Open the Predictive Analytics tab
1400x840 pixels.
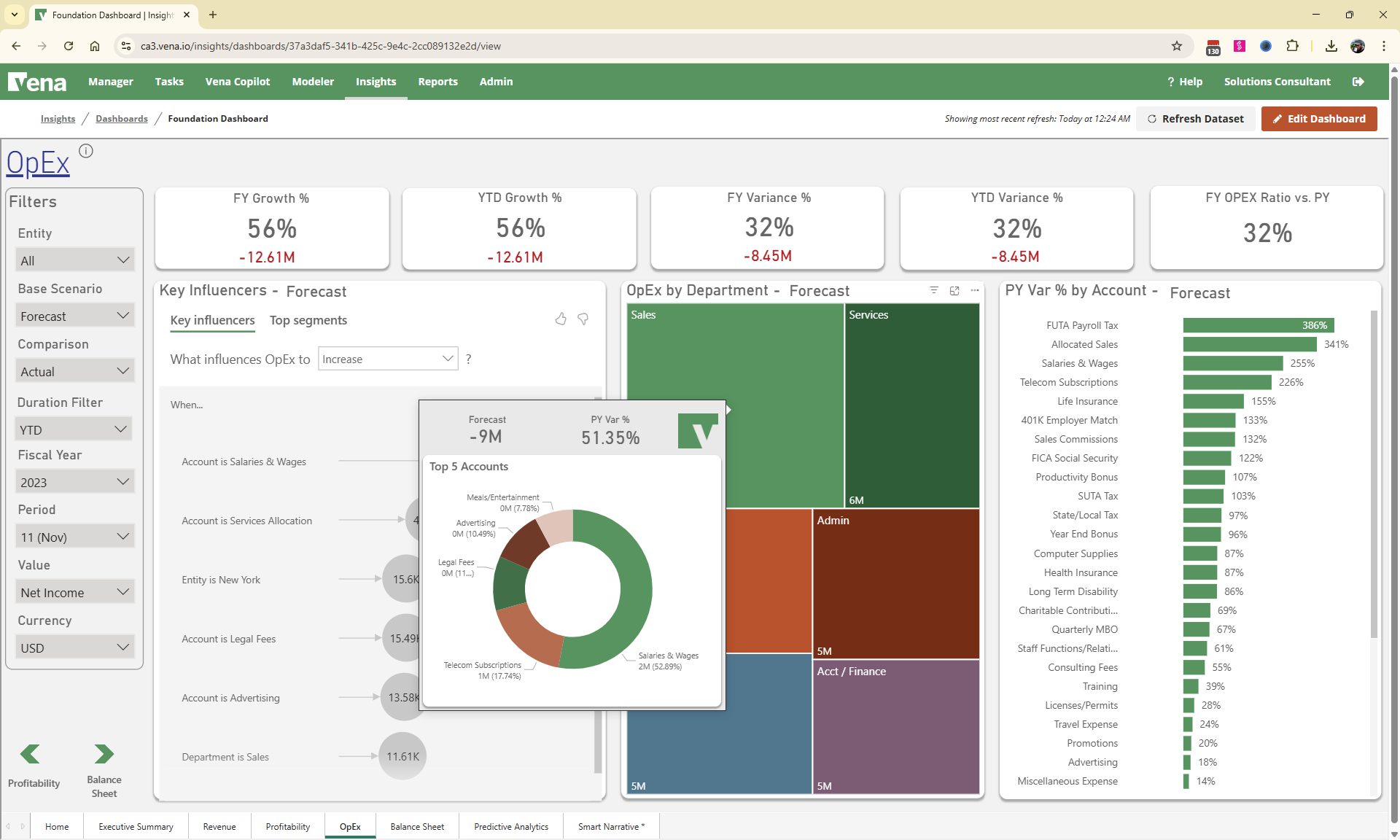pos(510,826)
